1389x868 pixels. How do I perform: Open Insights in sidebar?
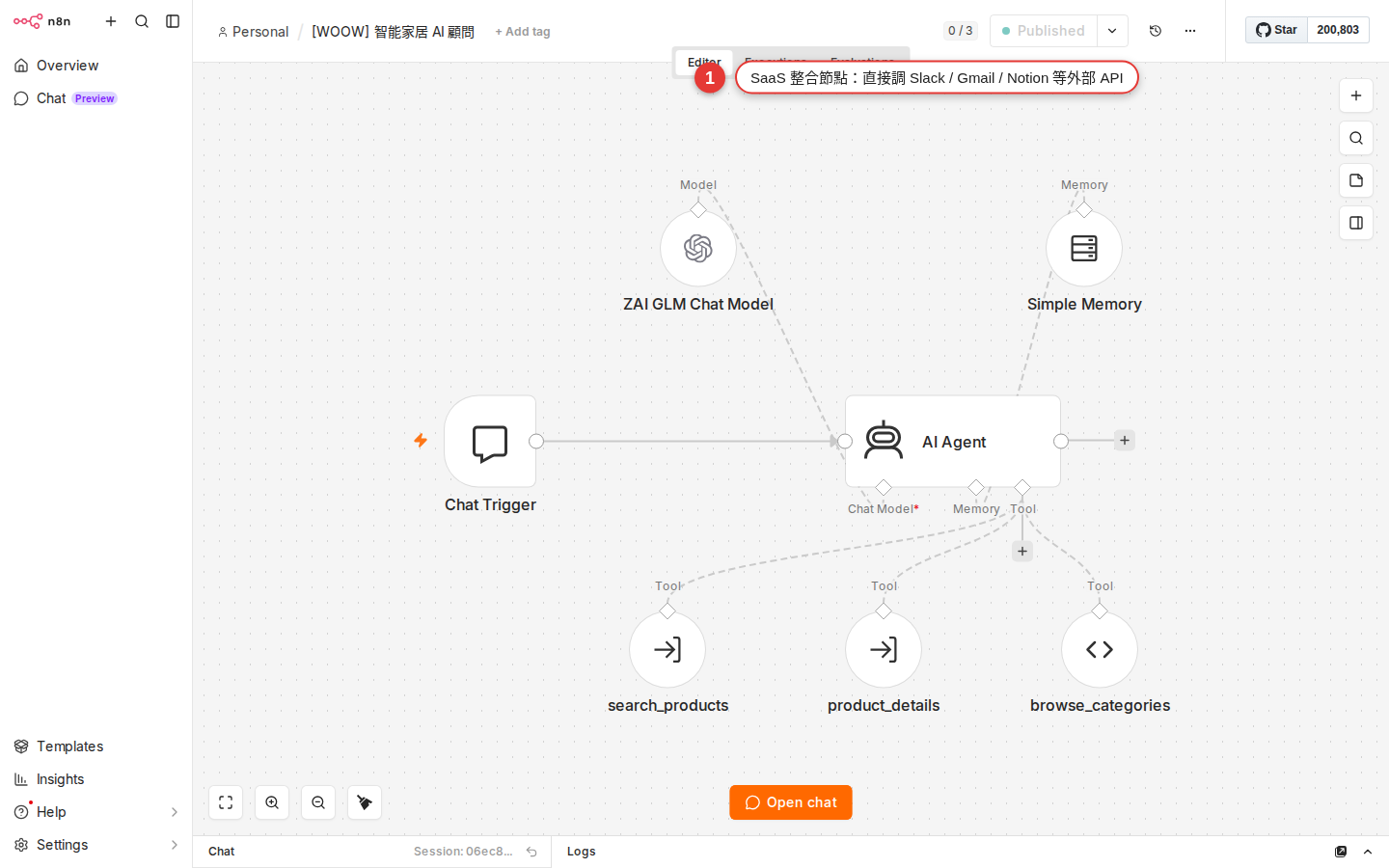tap(95, 779)
